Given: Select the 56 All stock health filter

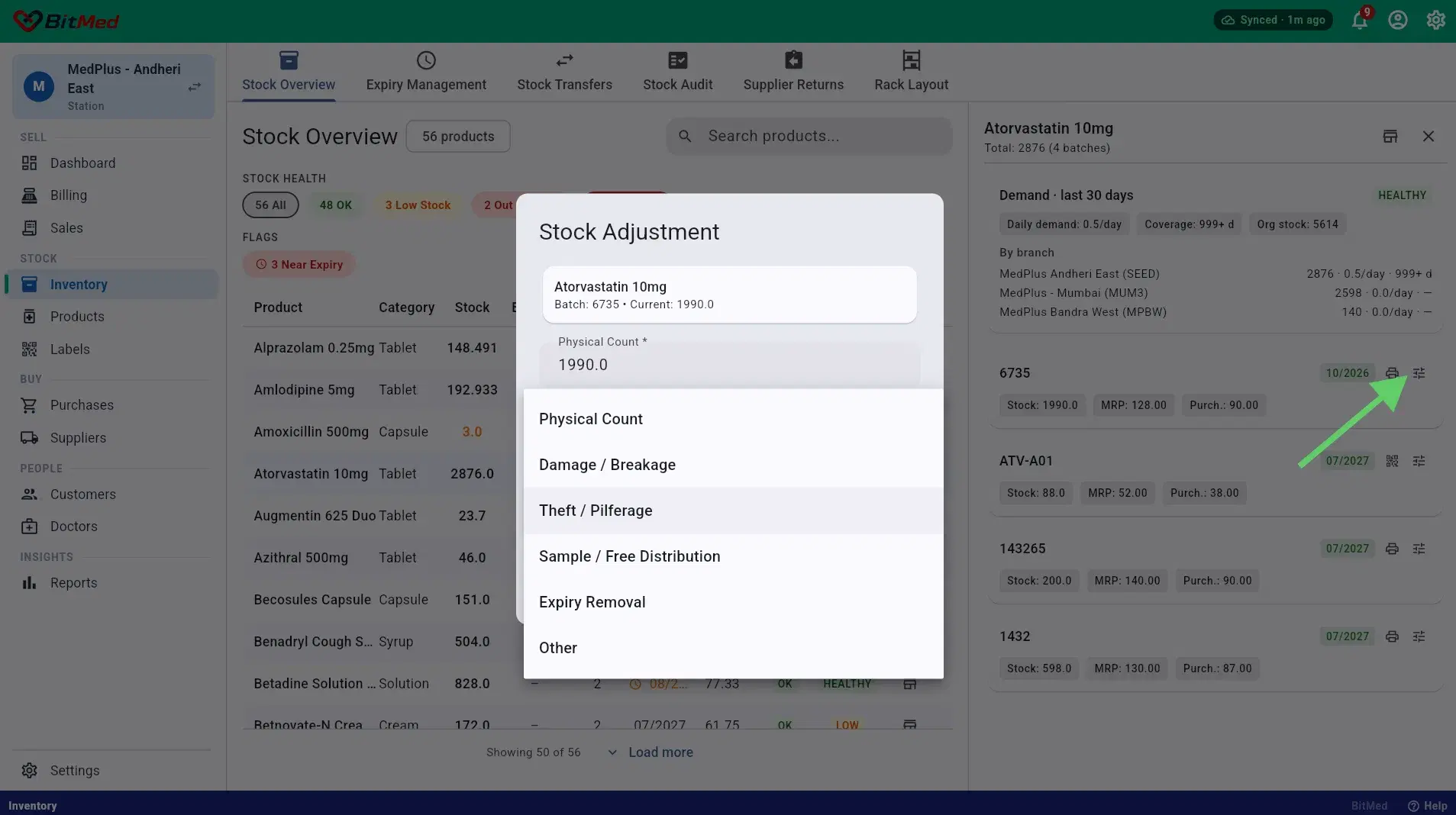Looking at the screenshot, I should click(x=270, y=205).
